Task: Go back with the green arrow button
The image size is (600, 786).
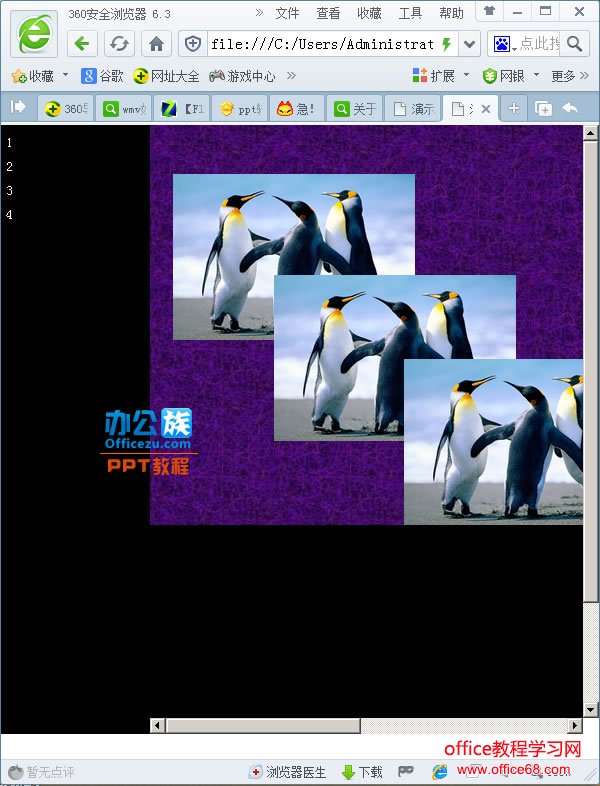Action: [82, 44]
